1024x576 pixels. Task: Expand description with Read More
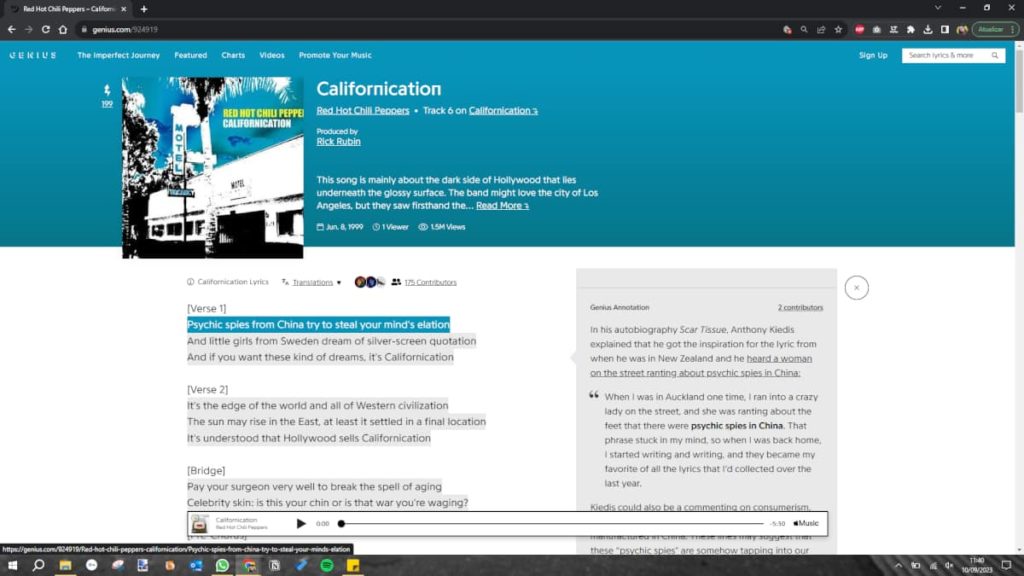(x=502, y=206)
